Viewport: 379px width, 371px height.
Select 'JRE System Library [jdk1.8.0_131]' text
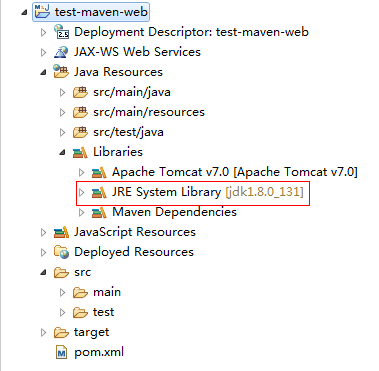(208, 192)
